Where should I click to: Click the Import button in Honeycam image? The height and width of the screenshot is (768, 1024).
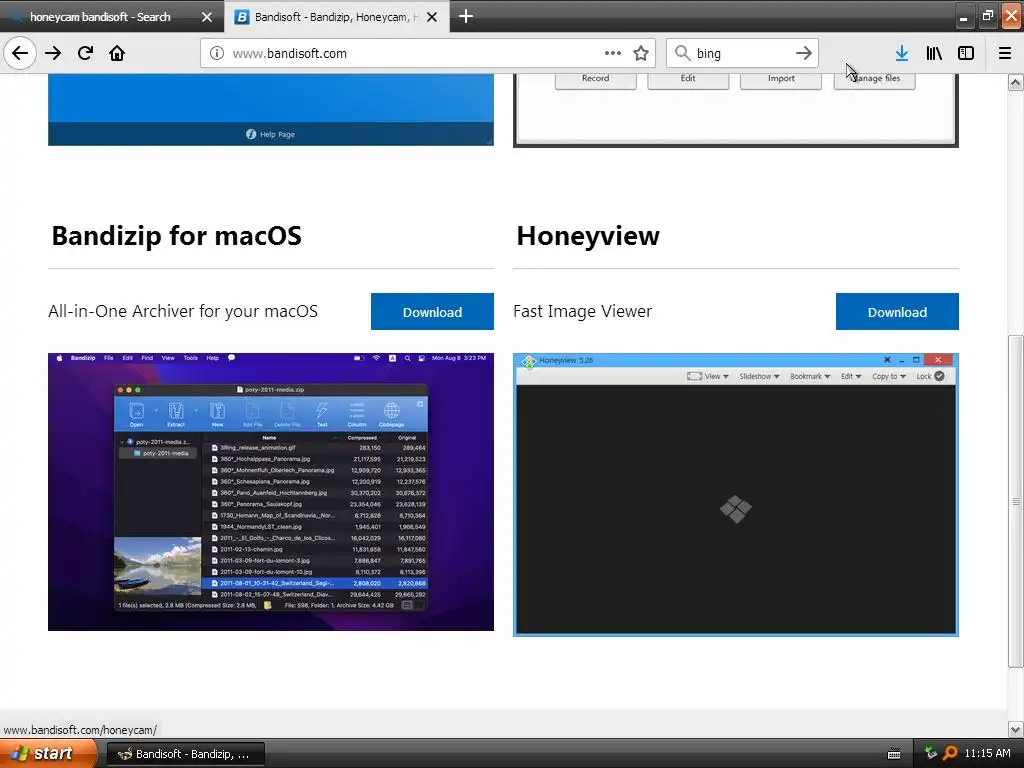[781, 79]
